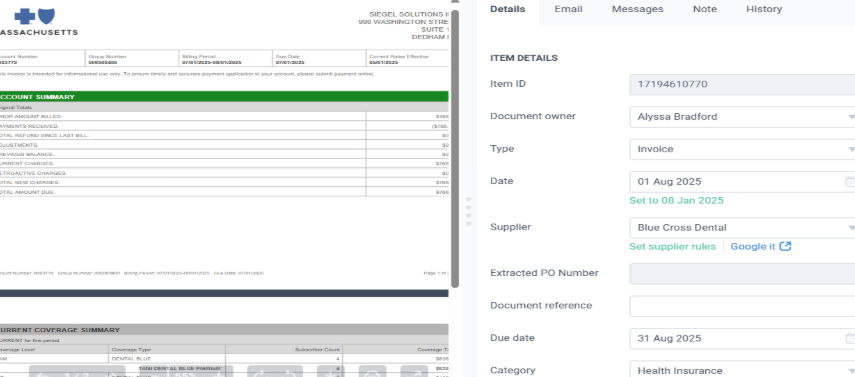Viewport: 855px width, 377px height.
Task: Click the Billing Period cell in the invoice
Action: click(x=226, y=59)
